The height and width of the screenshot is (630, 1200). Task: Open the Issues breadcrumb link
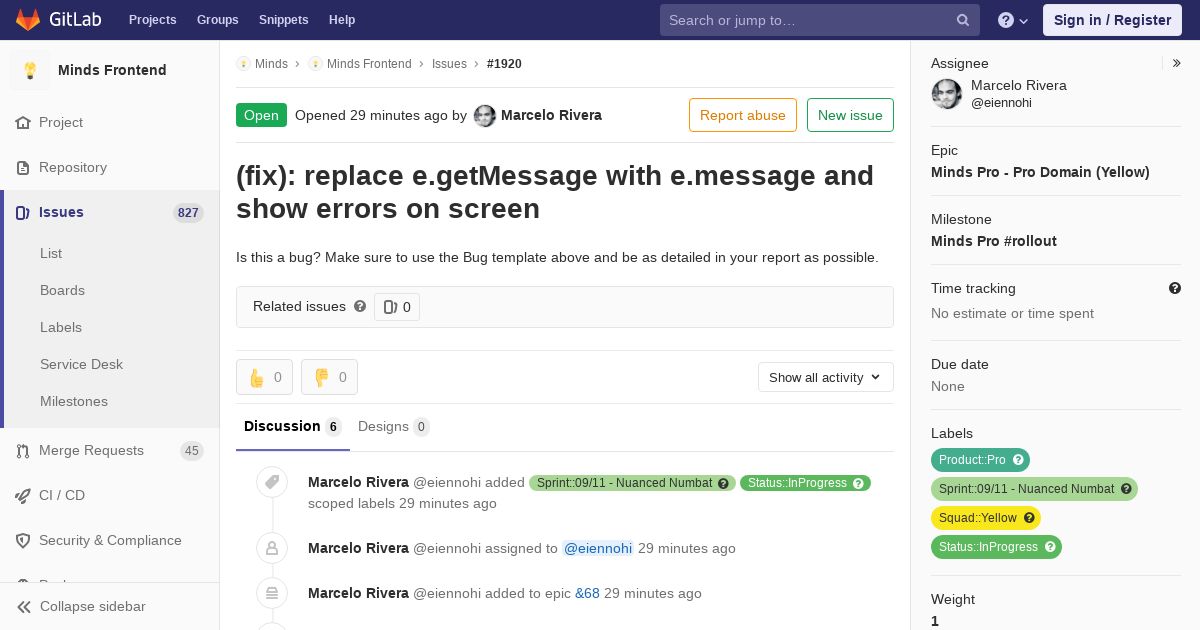click(x=449, y=63)
